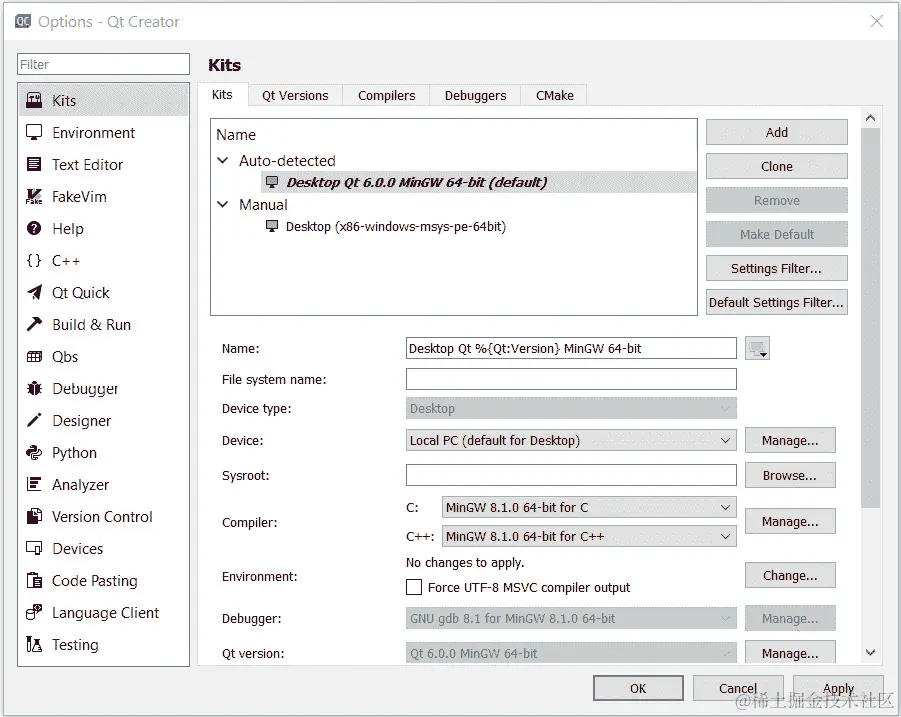Screen dimensions: 901x717
Task: Select the Python icon
Action: [34, 453]
